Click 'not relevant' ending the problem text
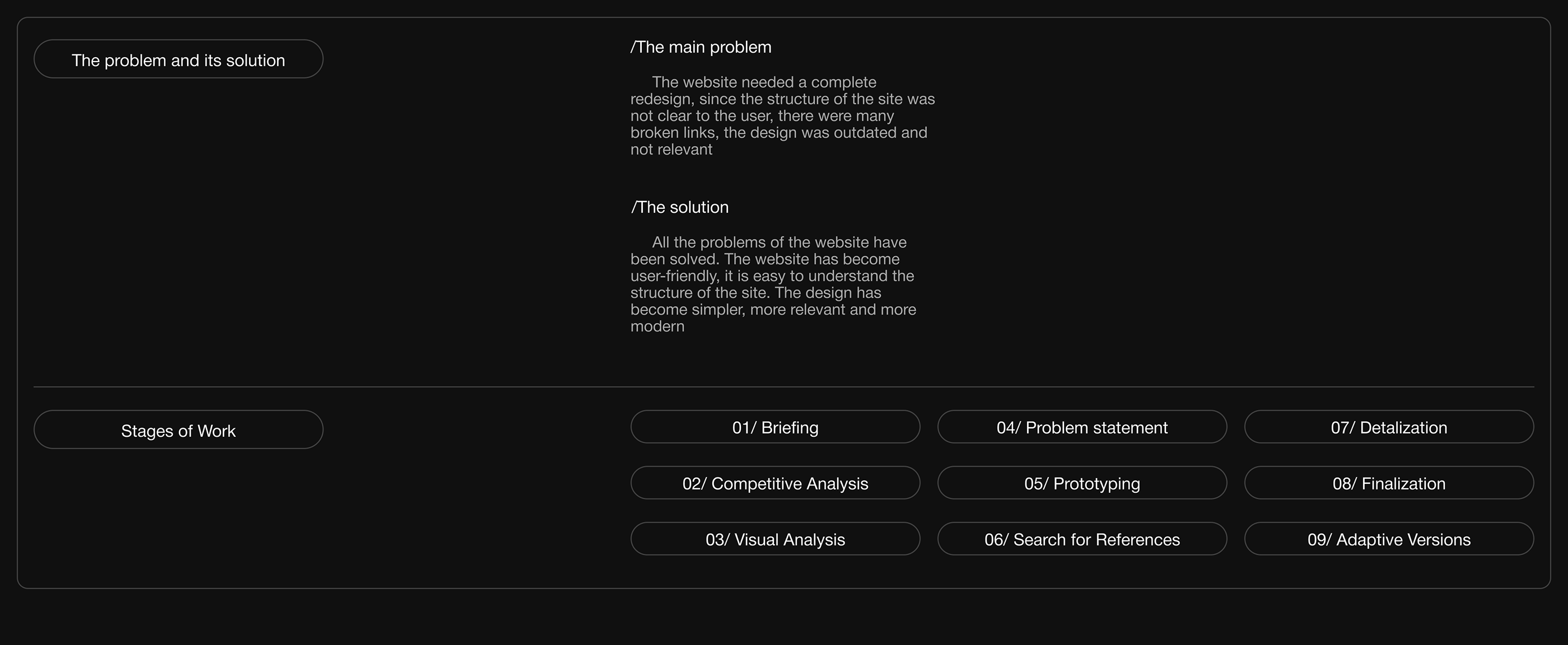 671,149
